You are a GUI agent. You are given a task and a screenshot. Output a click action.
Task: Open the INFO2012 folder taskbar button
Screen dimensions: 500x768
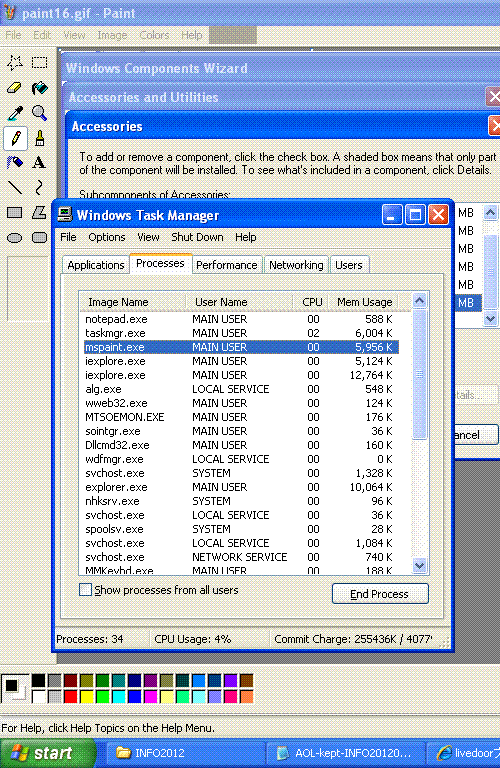[x=184, y=753]
